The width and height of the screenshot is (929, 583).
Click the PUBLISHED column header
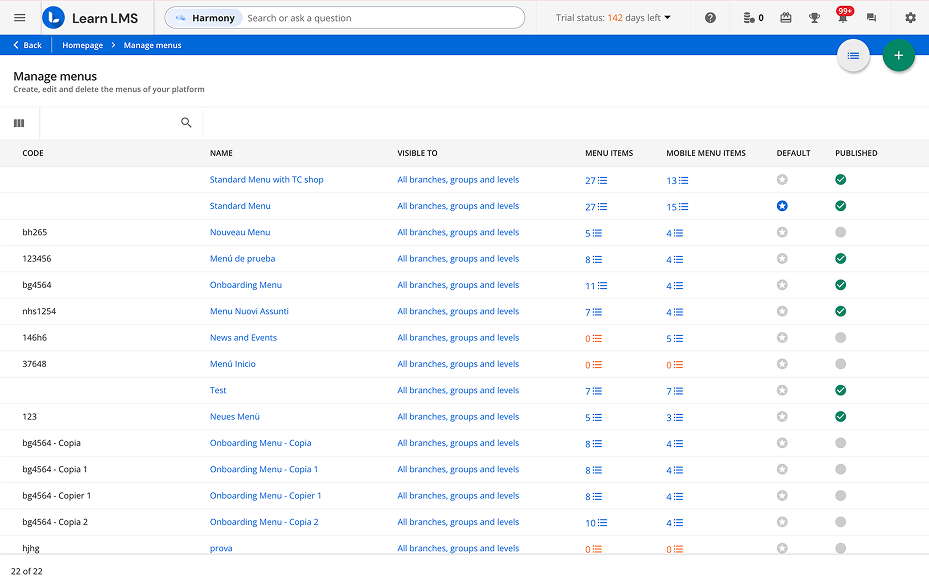856,153
